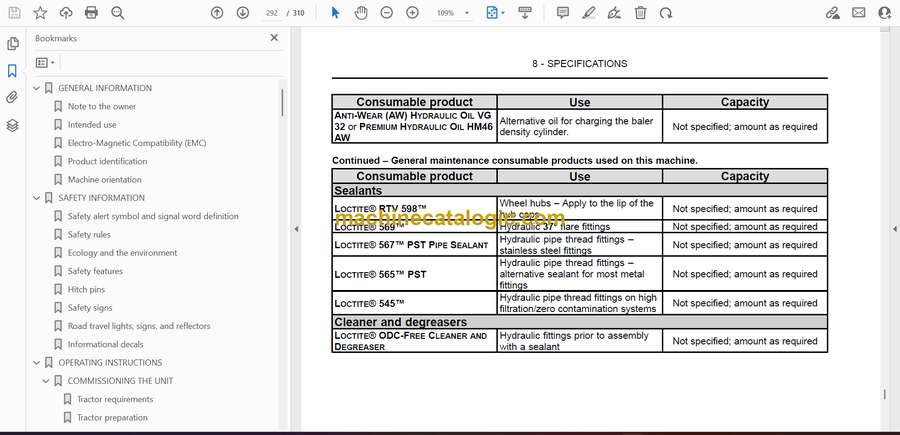Send the file by email
This screenshot has height=435, width=900.
pos(859,13)
